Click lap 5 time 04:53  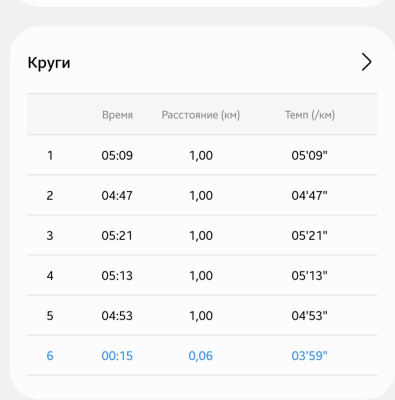point(117,316)
